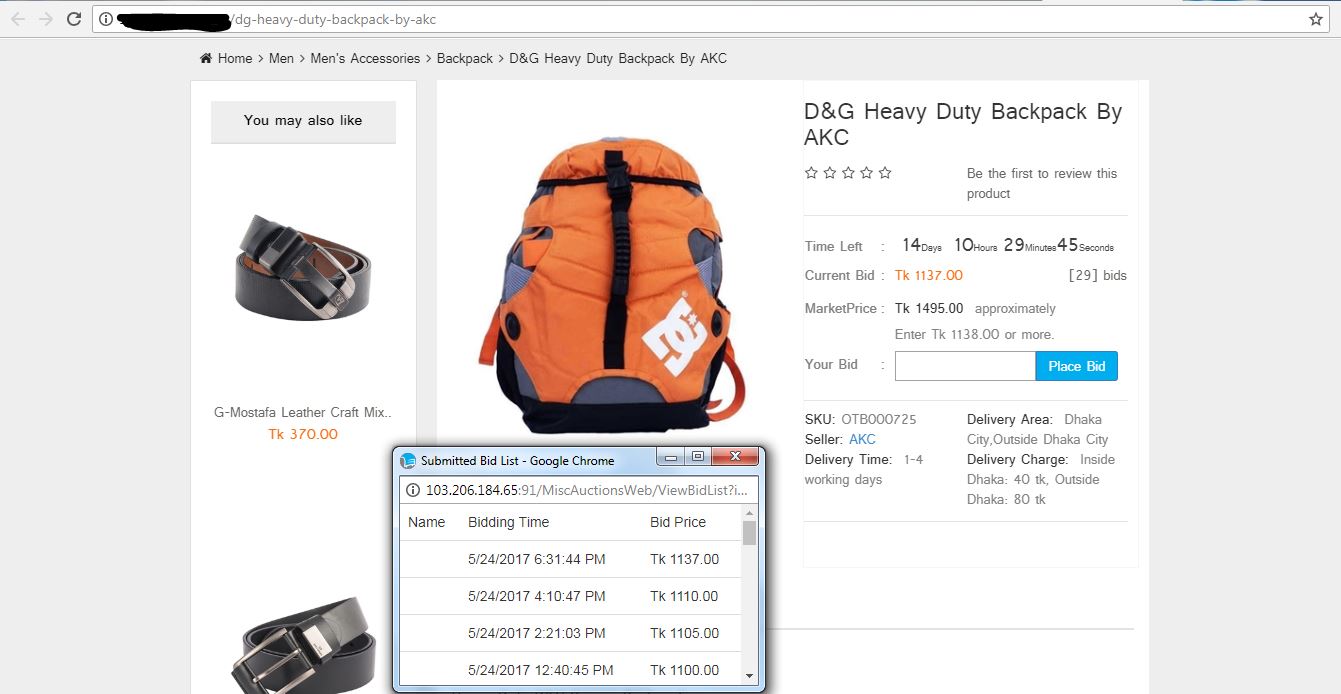The height and width of the screenshot is (694, 1341).
Task: Click the browser forward arrow
Action: pos(45,19)
